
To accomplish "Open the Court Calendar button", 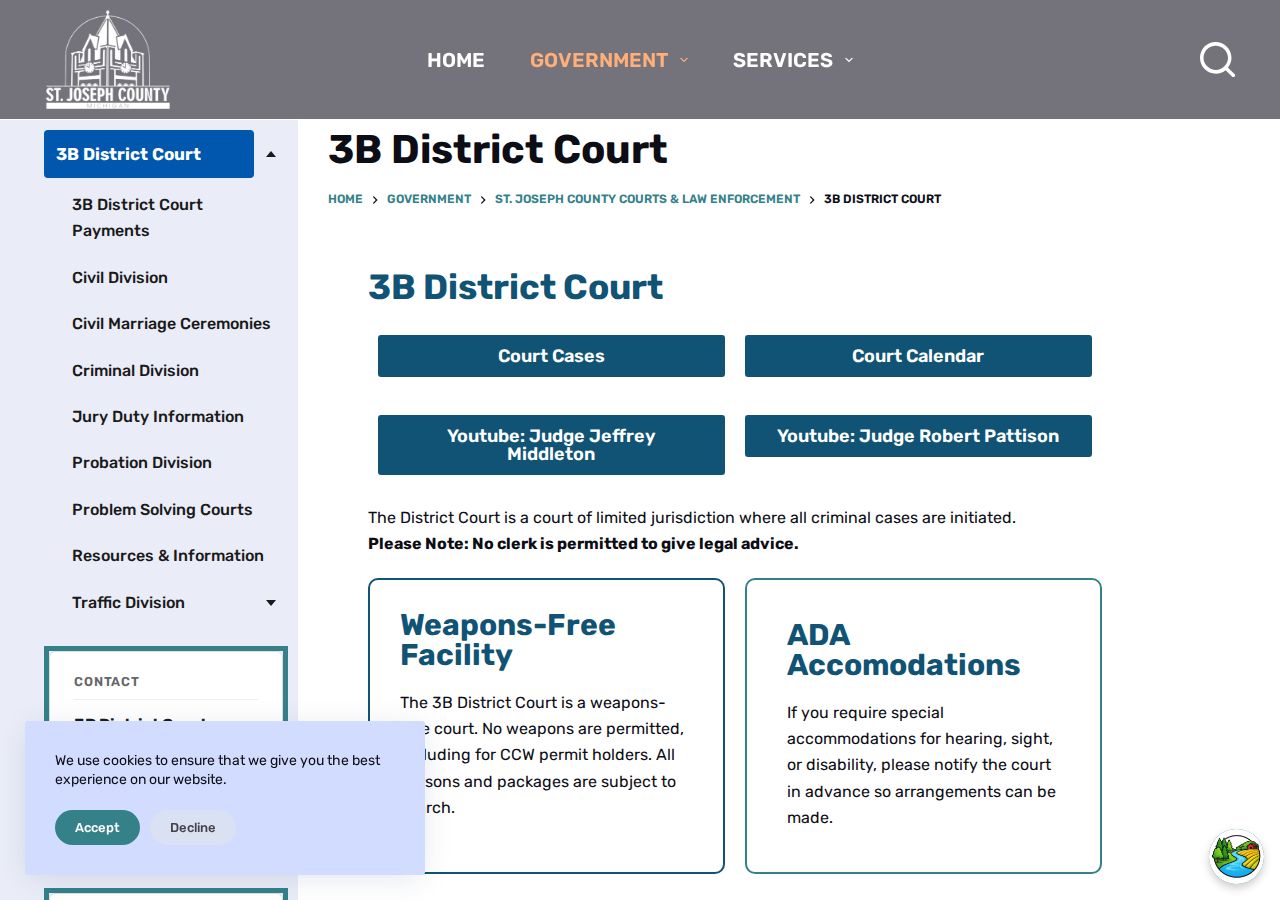I will coord(918,356).
